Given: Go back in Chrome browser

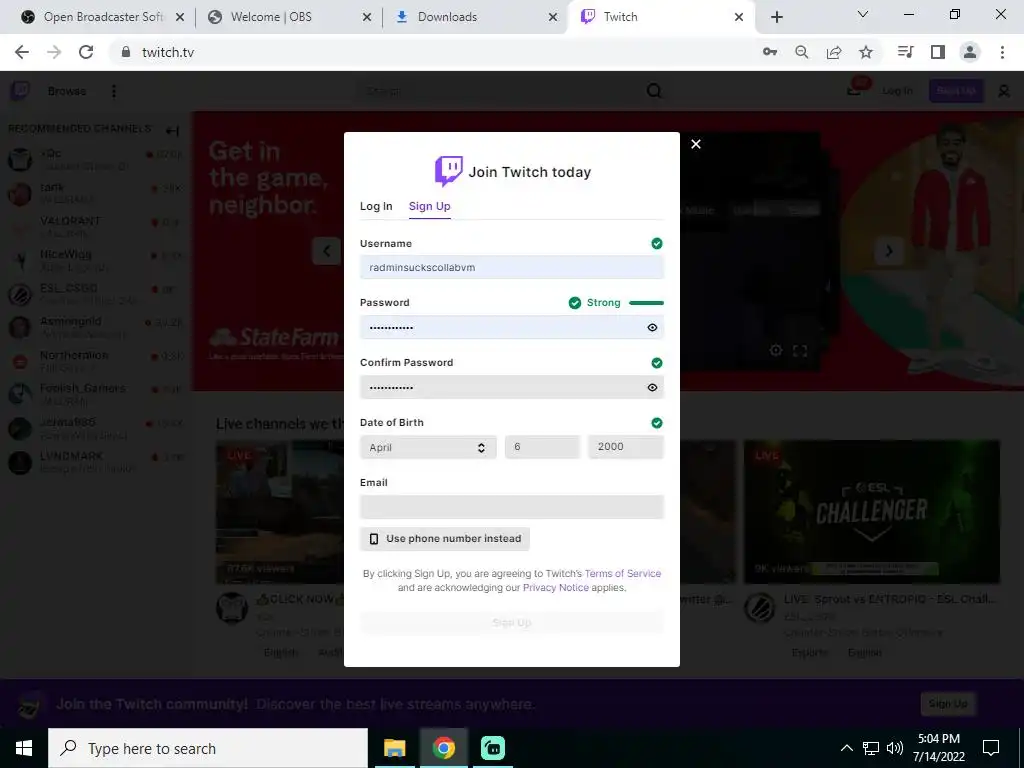Looking at the screenshot, I should 22,52.
